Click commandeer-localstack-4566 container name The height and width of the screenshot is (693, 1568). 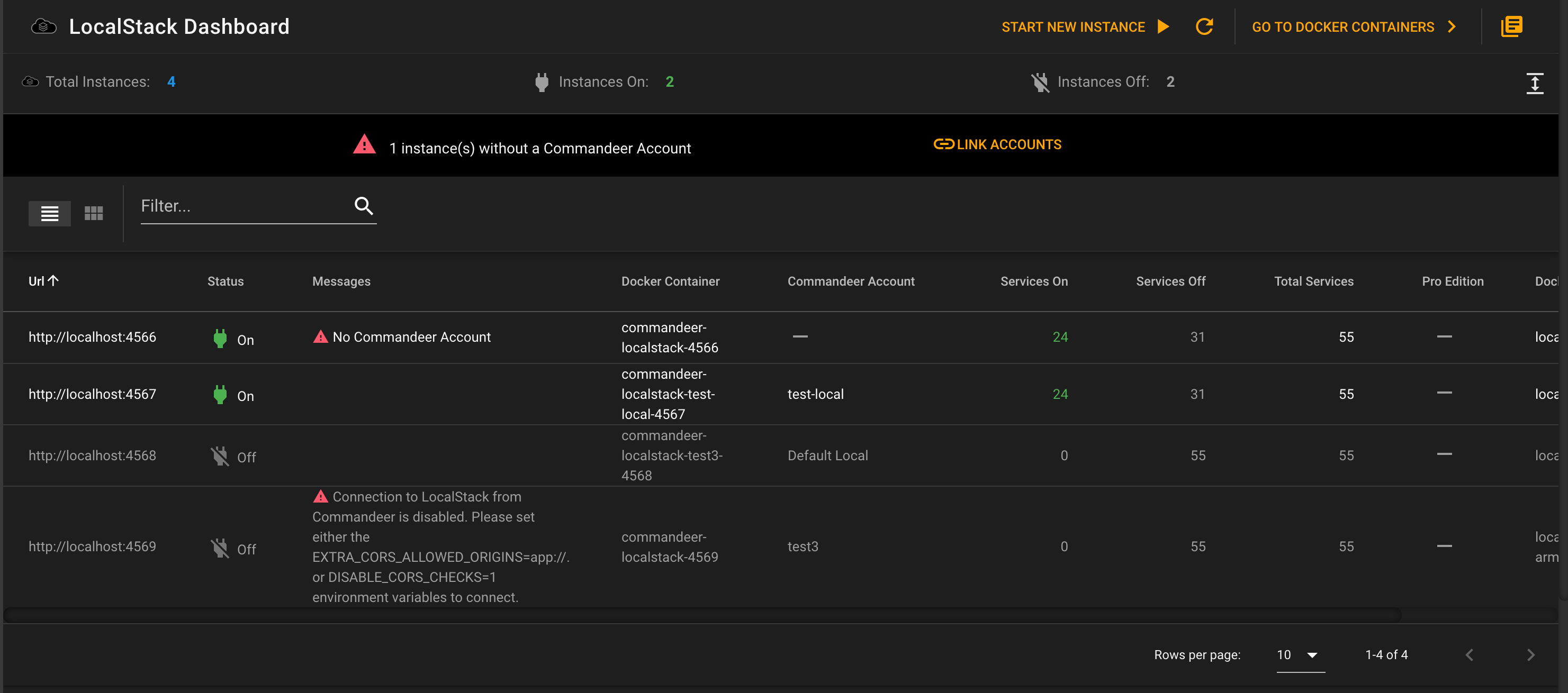pos(670,337)
